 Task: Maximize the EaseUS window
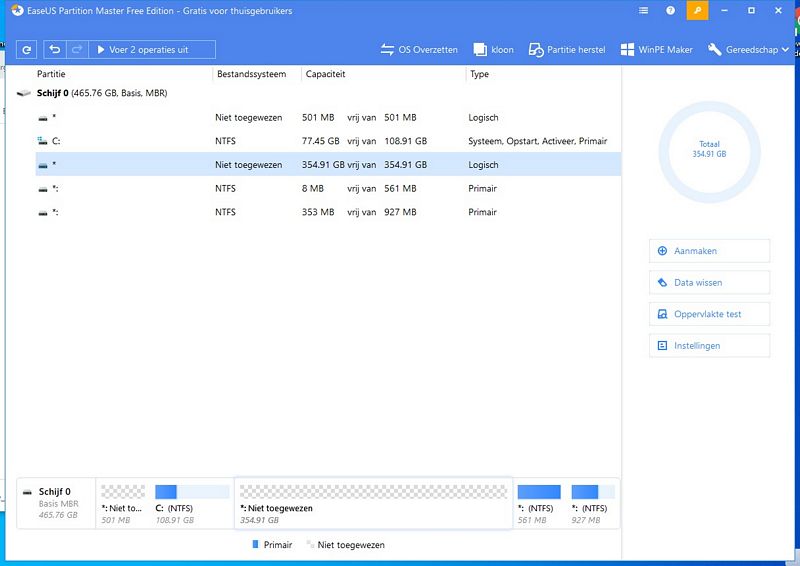752,10
